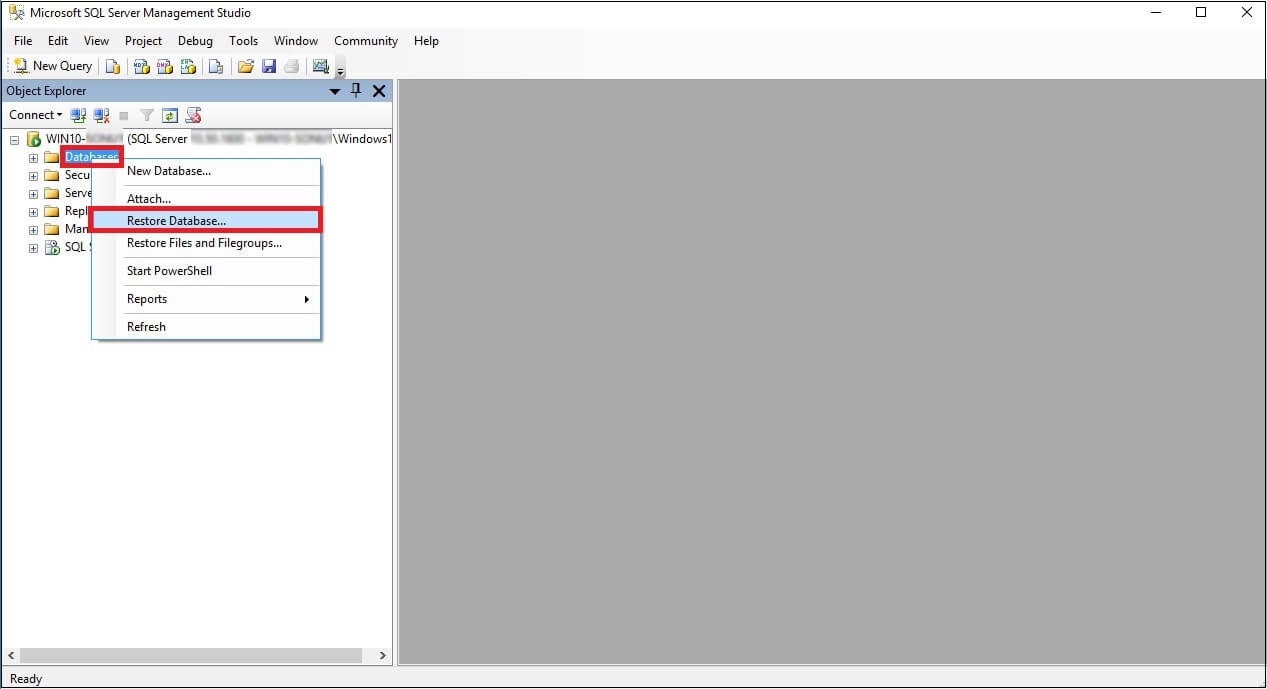Click the Print icon in toolbar
Viewport: 1267px width, 689px height.
pos(291,67)
